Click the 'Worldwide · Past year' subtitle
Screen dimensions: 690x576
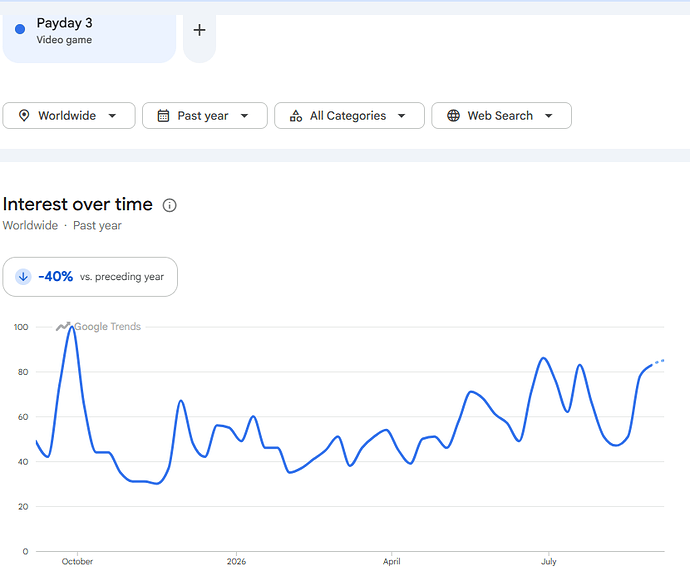(x=62, y=225)
